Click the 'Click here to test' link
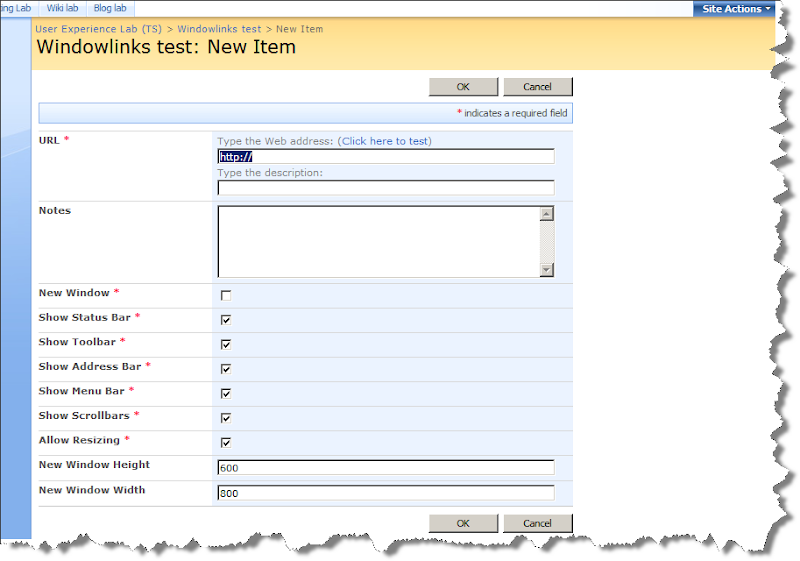This screenshot has height=561, width=800. click(x=385, y=141)
